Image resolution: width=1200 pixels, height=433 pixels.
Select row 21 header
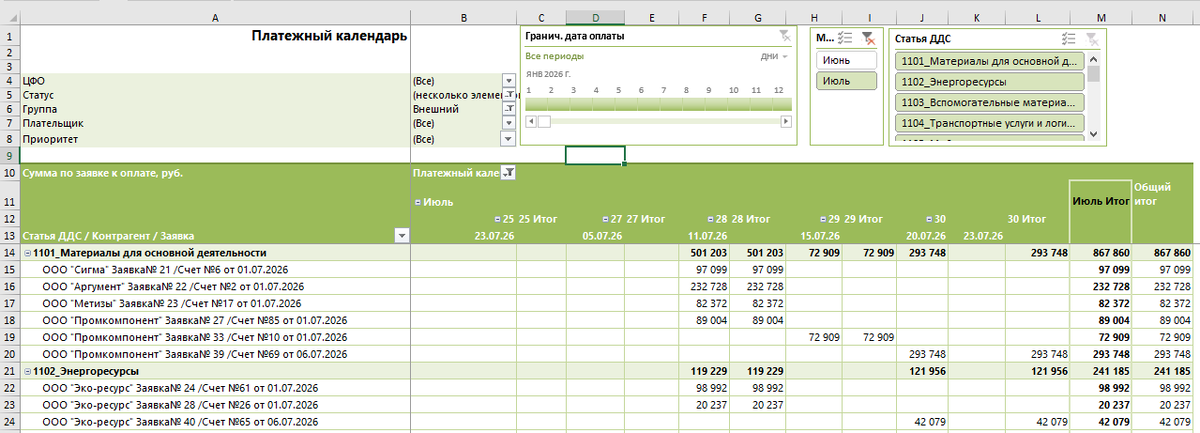(x=9, y=370)
